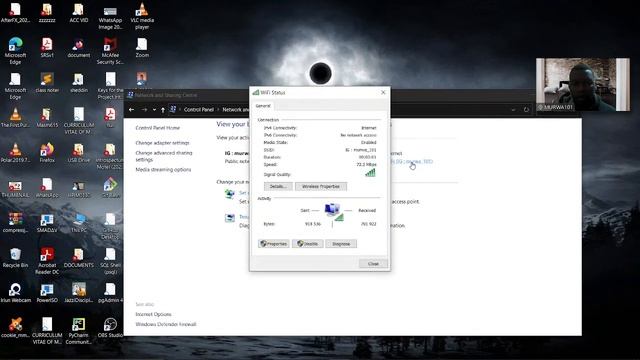This screenshot has height=360, width=640.
Task: Open the cookie_mm desktop file
Action: pos(15,328)
